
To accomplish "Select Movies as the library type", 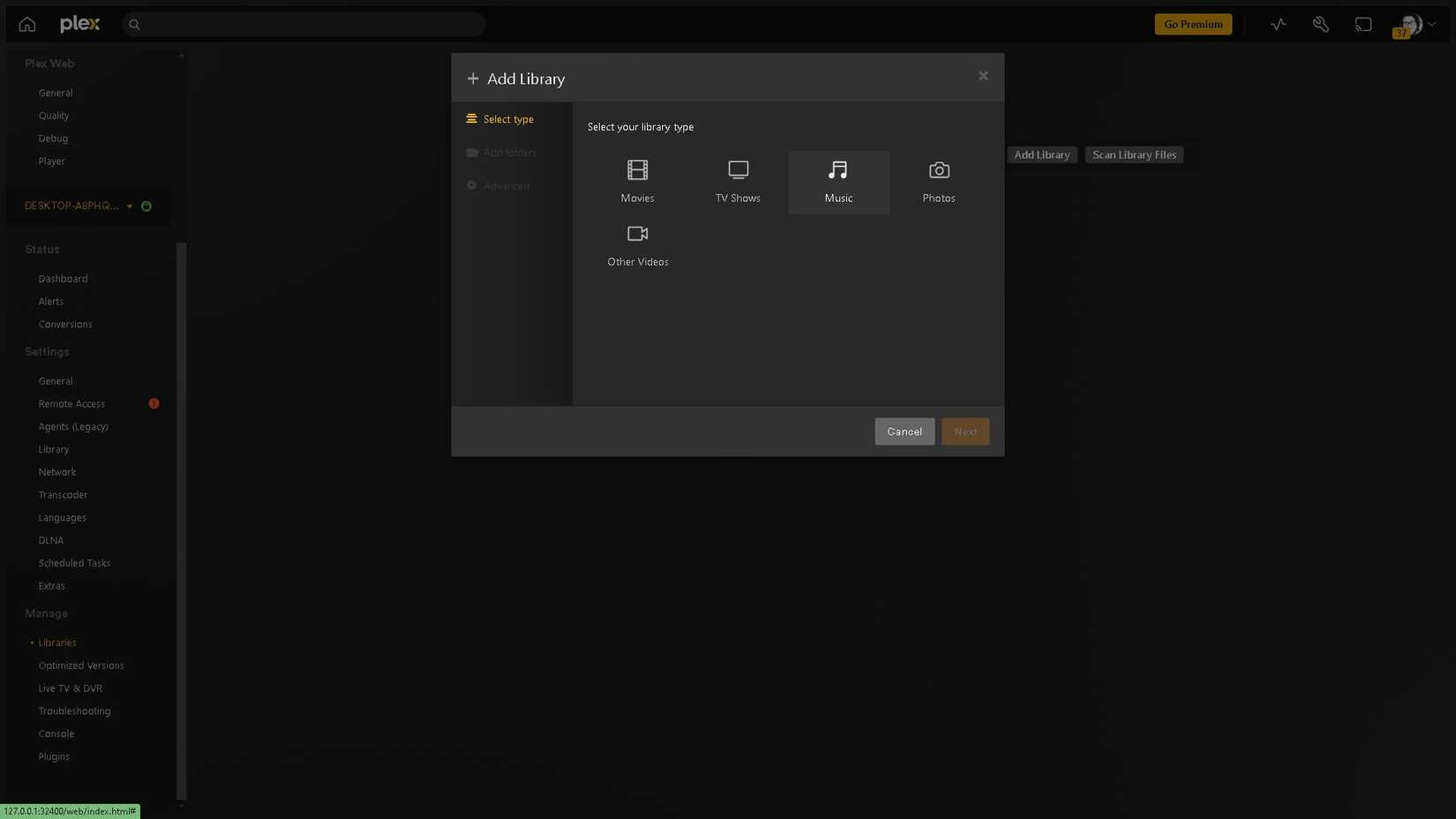I will 637,182.
